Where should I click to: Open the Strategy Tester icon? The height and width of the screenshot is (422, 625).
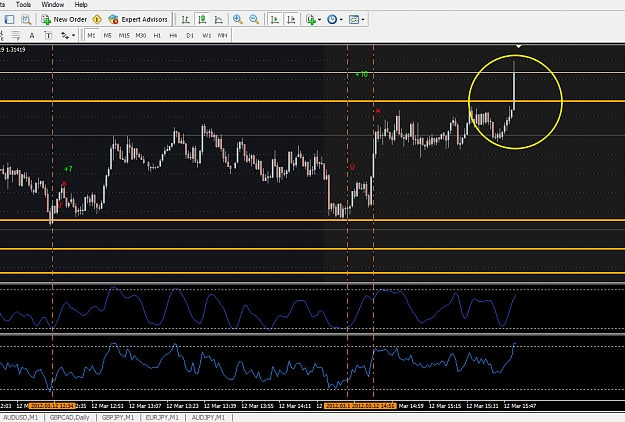26,19
